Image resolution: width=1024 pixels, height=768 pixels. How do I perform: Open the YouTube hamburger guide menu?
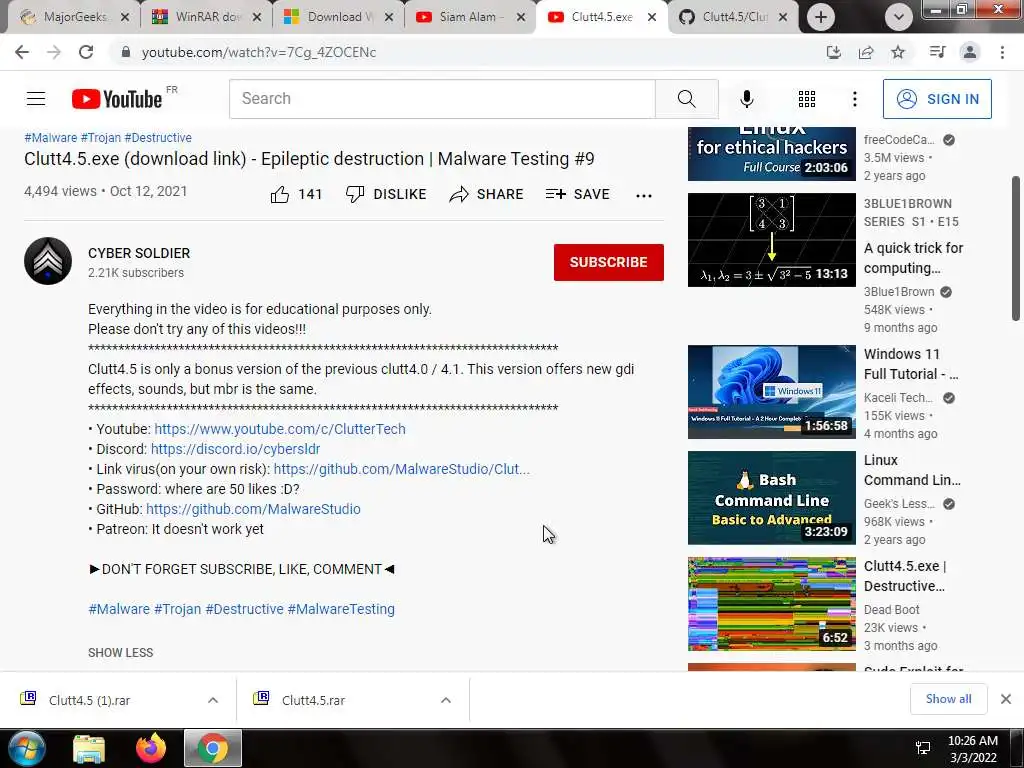[x=36, y=99]
